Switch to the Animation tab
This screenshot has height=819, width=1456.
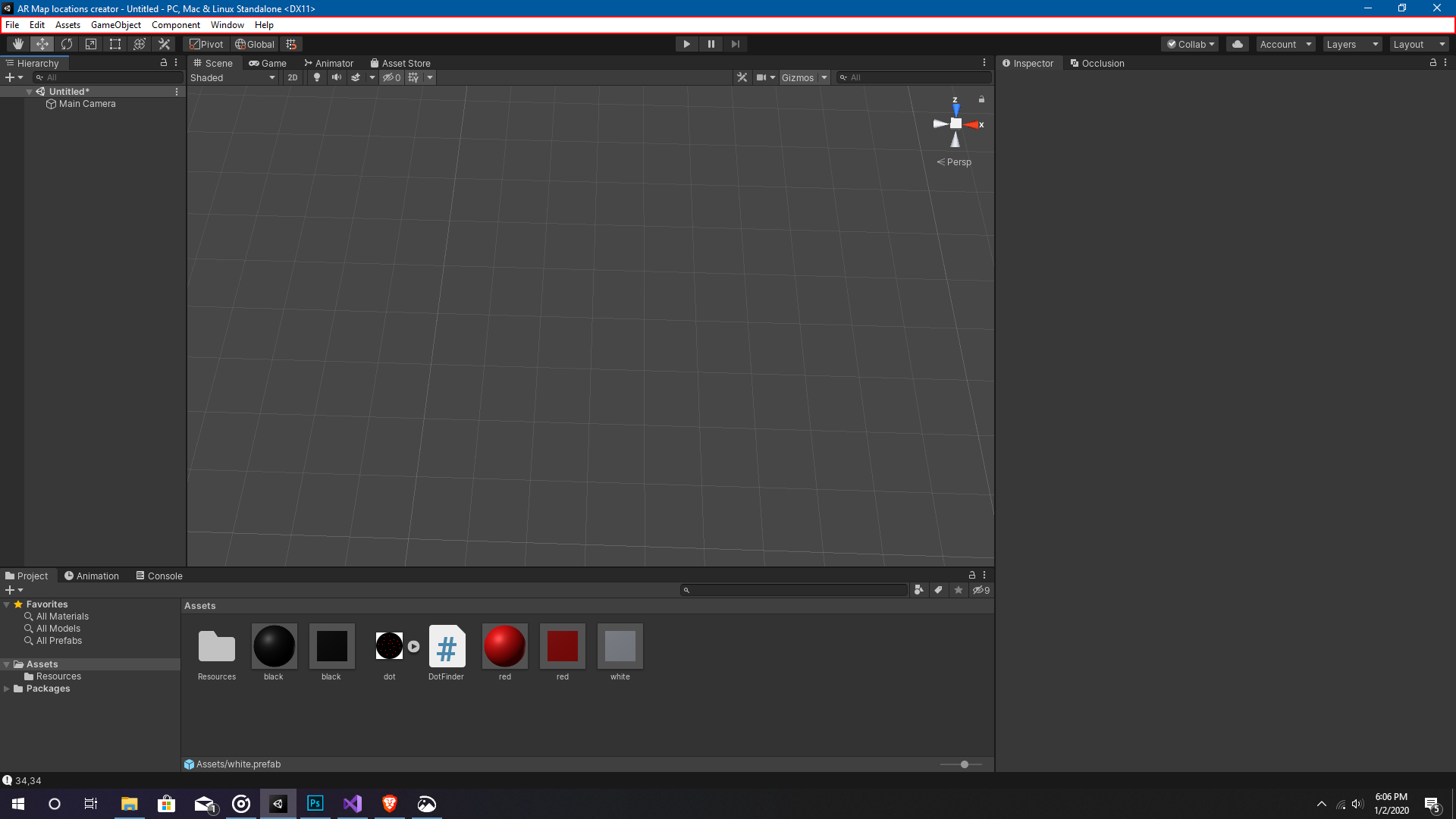point(92,576)
